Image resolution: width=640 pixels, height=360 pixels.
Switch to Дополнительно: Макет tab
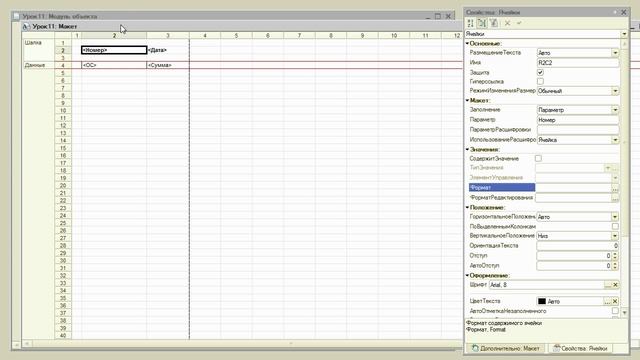click(x=506, y=349)
